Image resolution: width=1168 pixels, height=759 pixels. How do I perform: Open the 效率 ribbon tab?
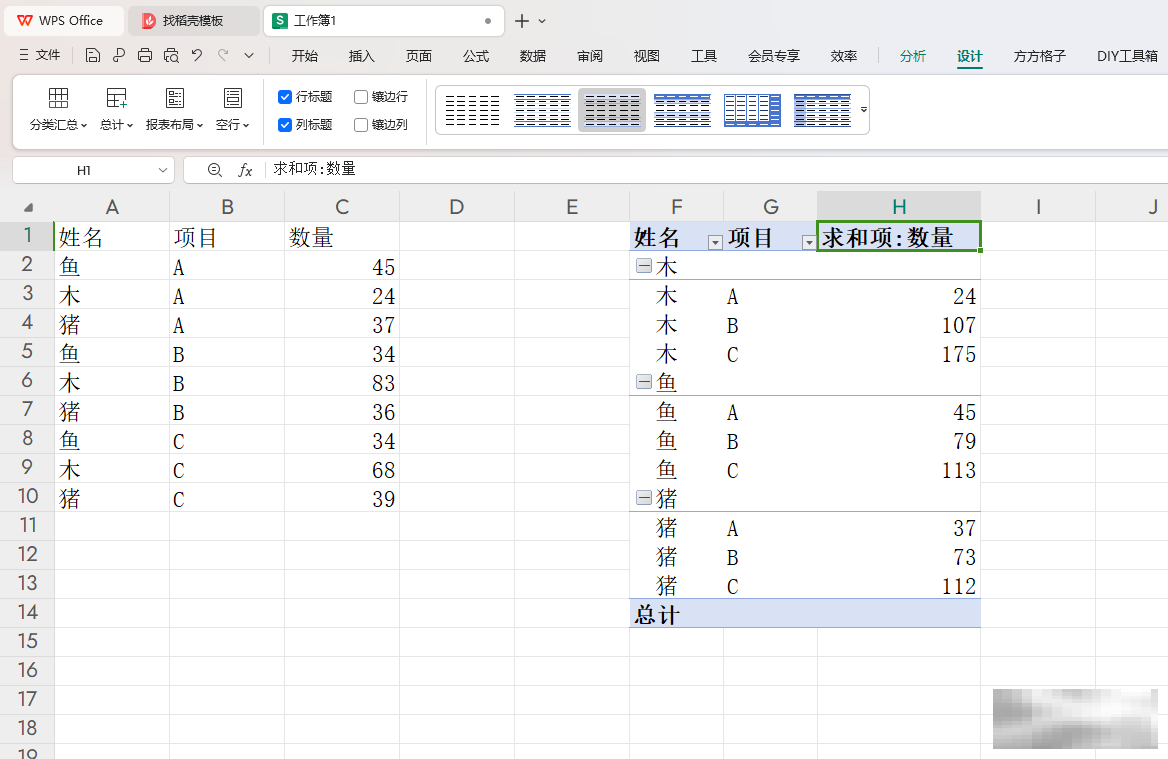point(844,56)
